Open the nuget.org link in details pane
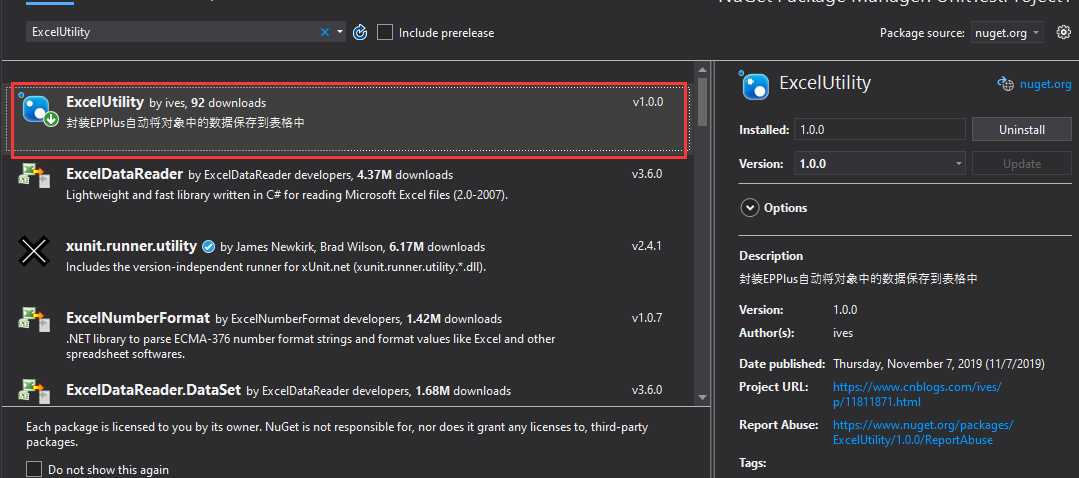Screen dimensions: 1079x478 pyautogui.click(x=1045, y=84)
